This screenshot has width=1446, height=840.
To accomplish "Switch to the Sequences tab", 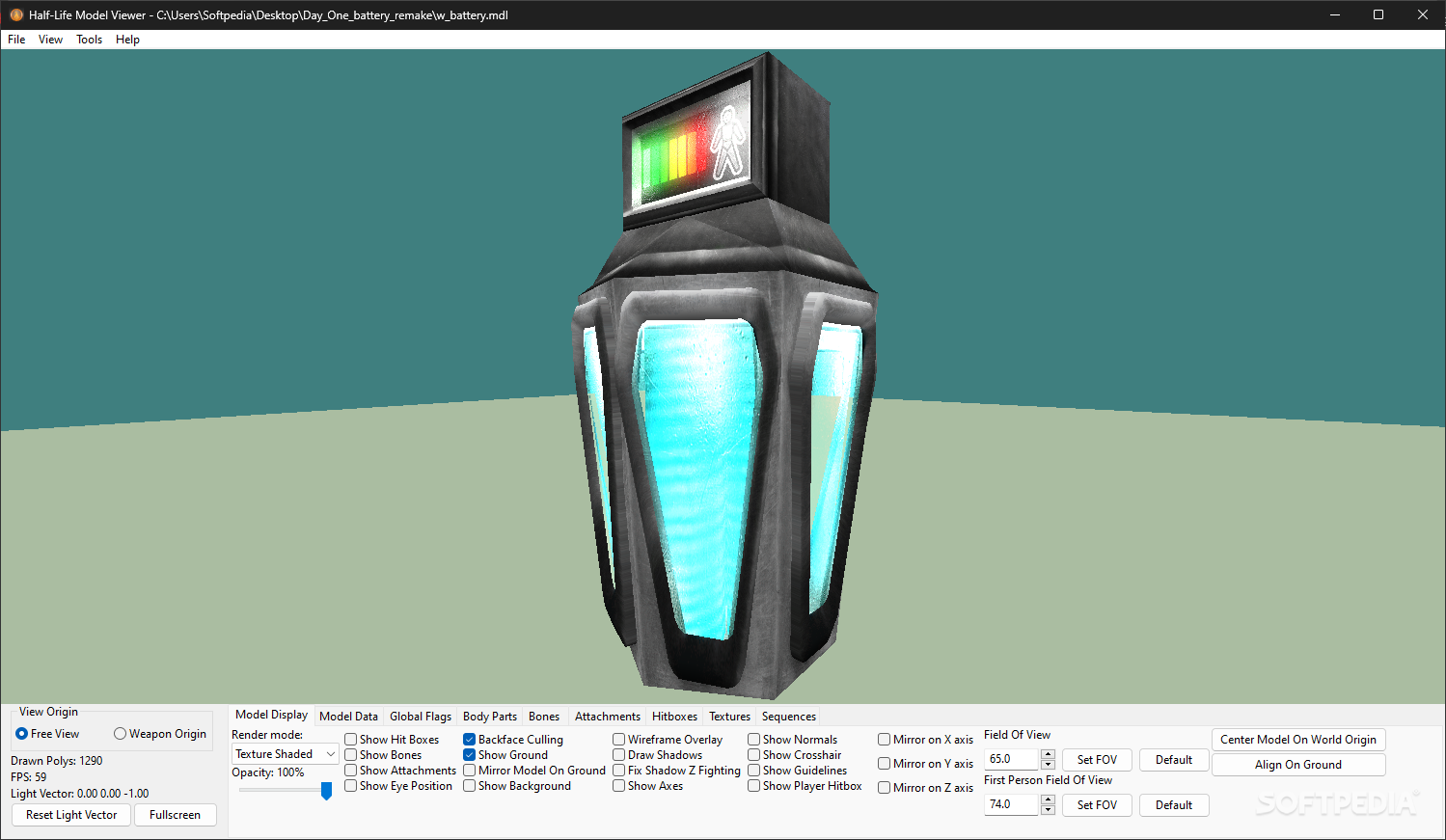I will 789,716.
